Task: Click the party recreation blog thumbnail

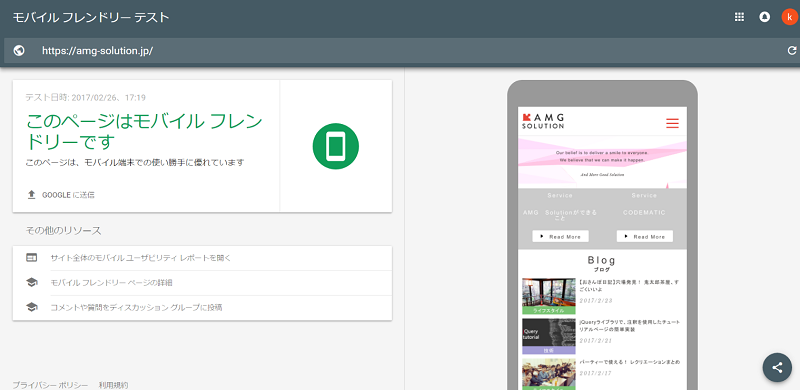Action: click(x=548, y=373)
